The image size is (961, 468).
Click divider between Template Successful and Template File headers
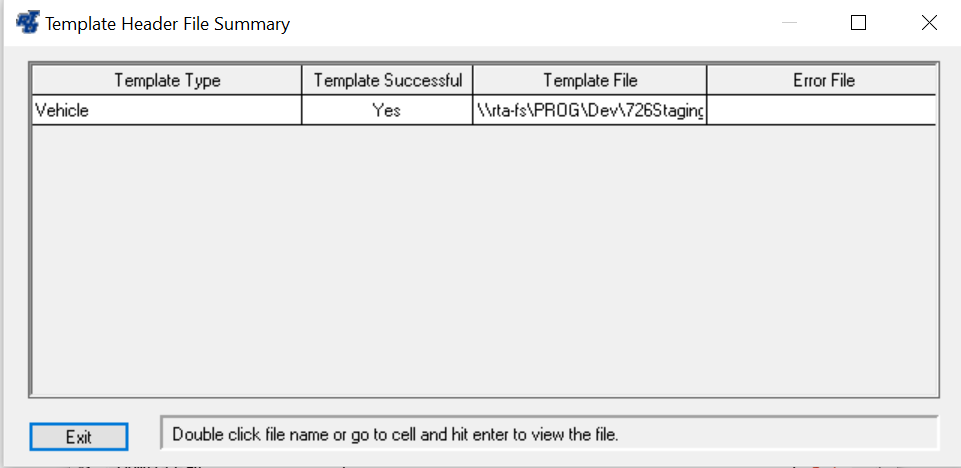pyautogui.click(x=473, y=80)
